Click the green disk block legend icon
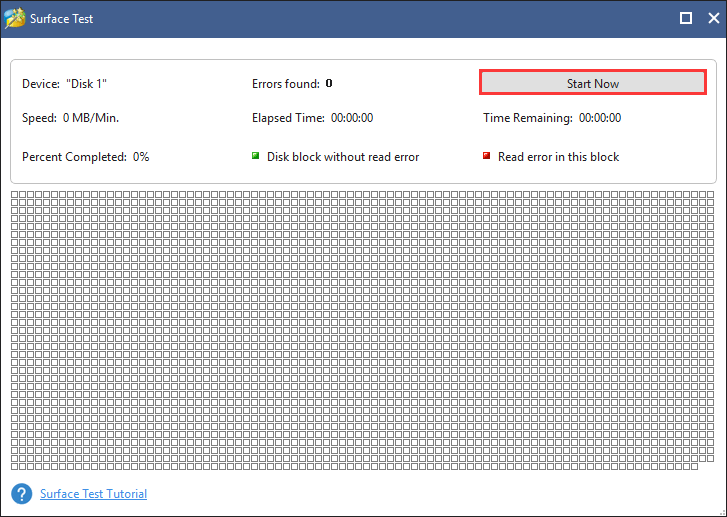This screenshot has width=727, height=517. 255,156
